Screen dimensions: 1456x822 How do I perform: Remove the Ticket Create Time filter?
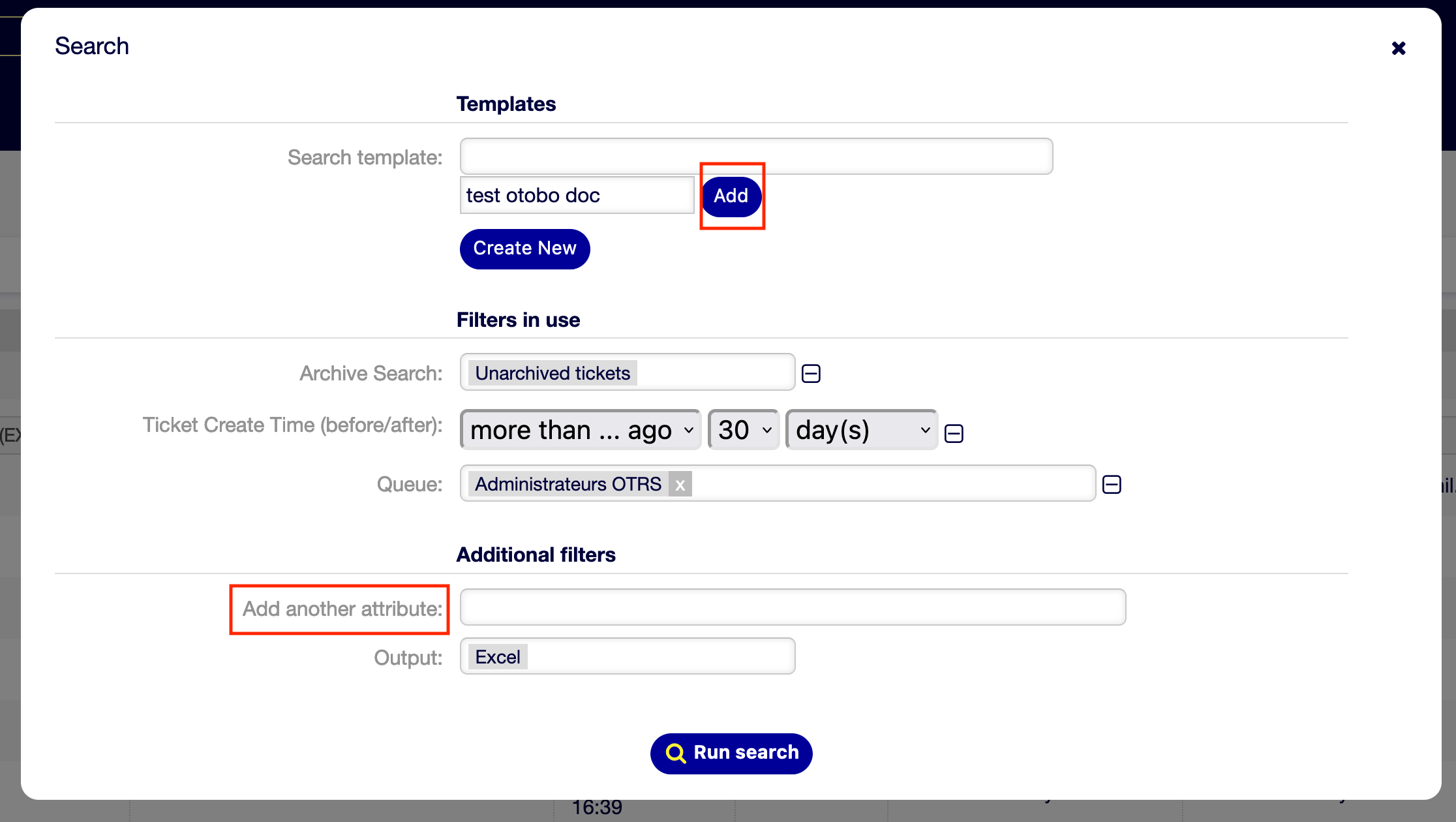(x=954, y=433)
